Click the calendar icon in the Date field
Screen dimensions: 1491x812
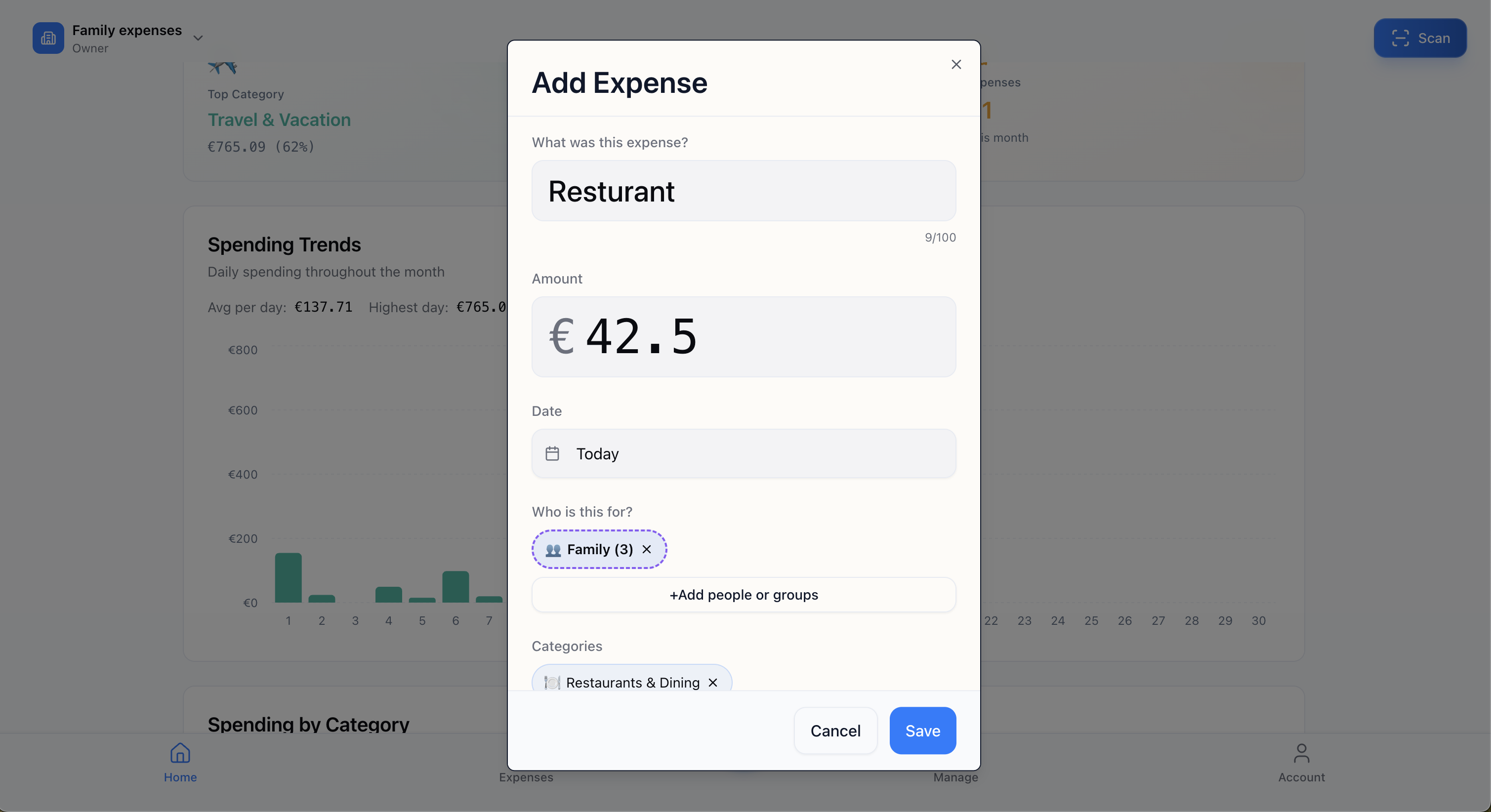click(552, 454)
